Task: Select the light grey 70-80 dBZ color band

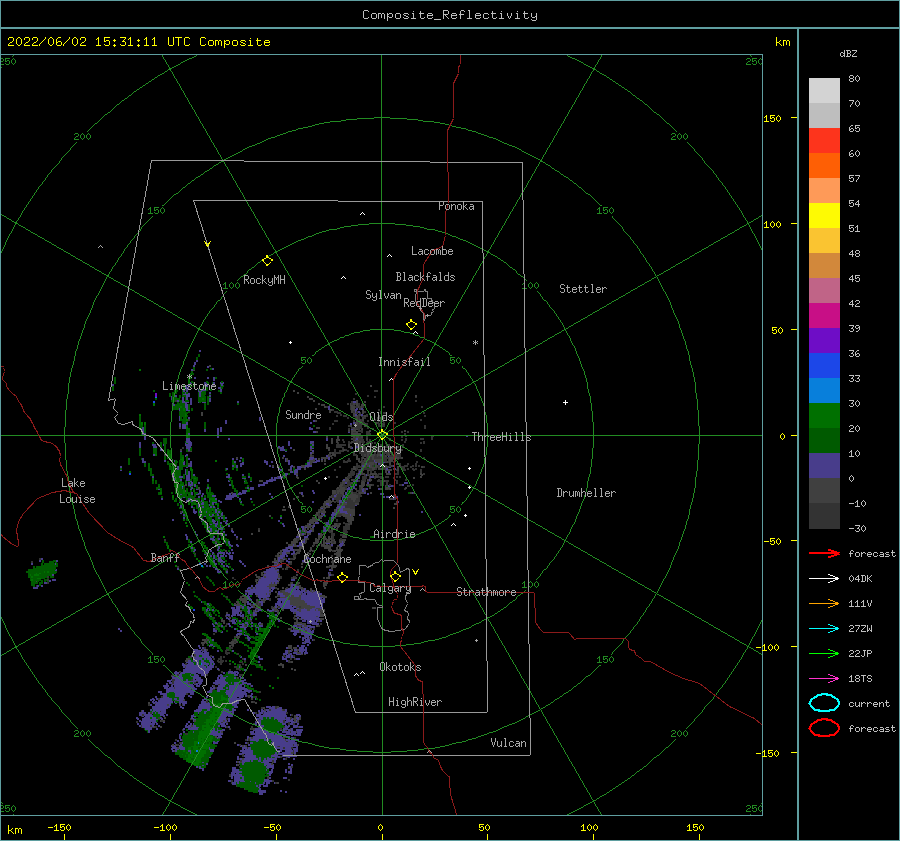Action: coord(824,91)
